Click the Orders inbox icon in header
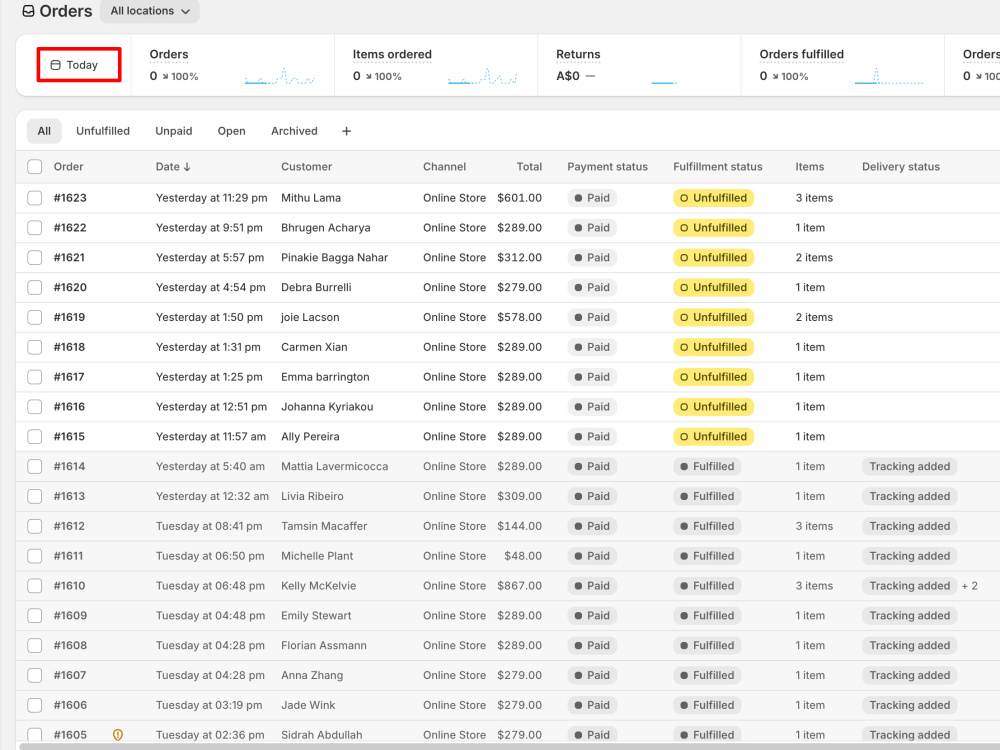The height and width of the screenshot is (750, 1000). 28,11
